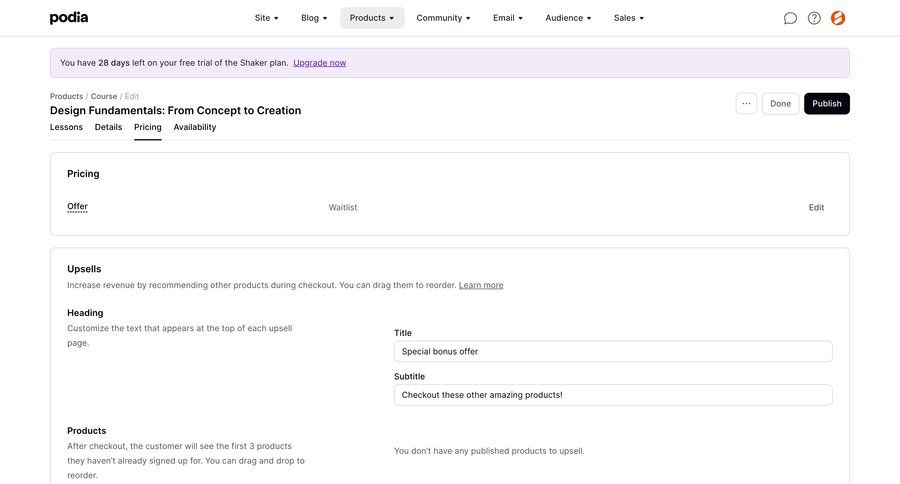Open the chat messages icon

coord(790,18)
